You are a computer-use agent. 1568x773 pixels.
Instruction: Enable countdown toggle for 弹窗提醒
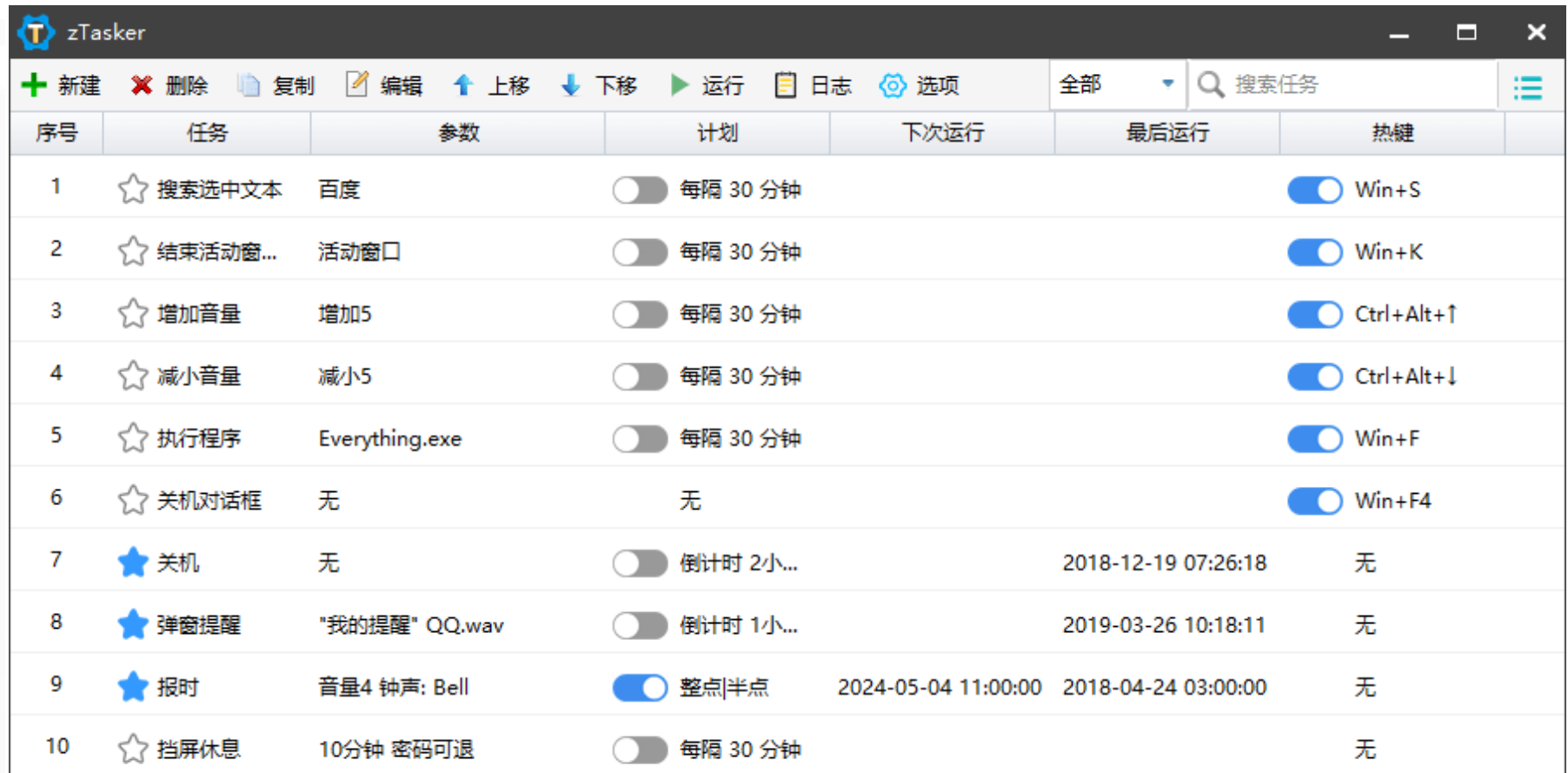coord(640,625)
